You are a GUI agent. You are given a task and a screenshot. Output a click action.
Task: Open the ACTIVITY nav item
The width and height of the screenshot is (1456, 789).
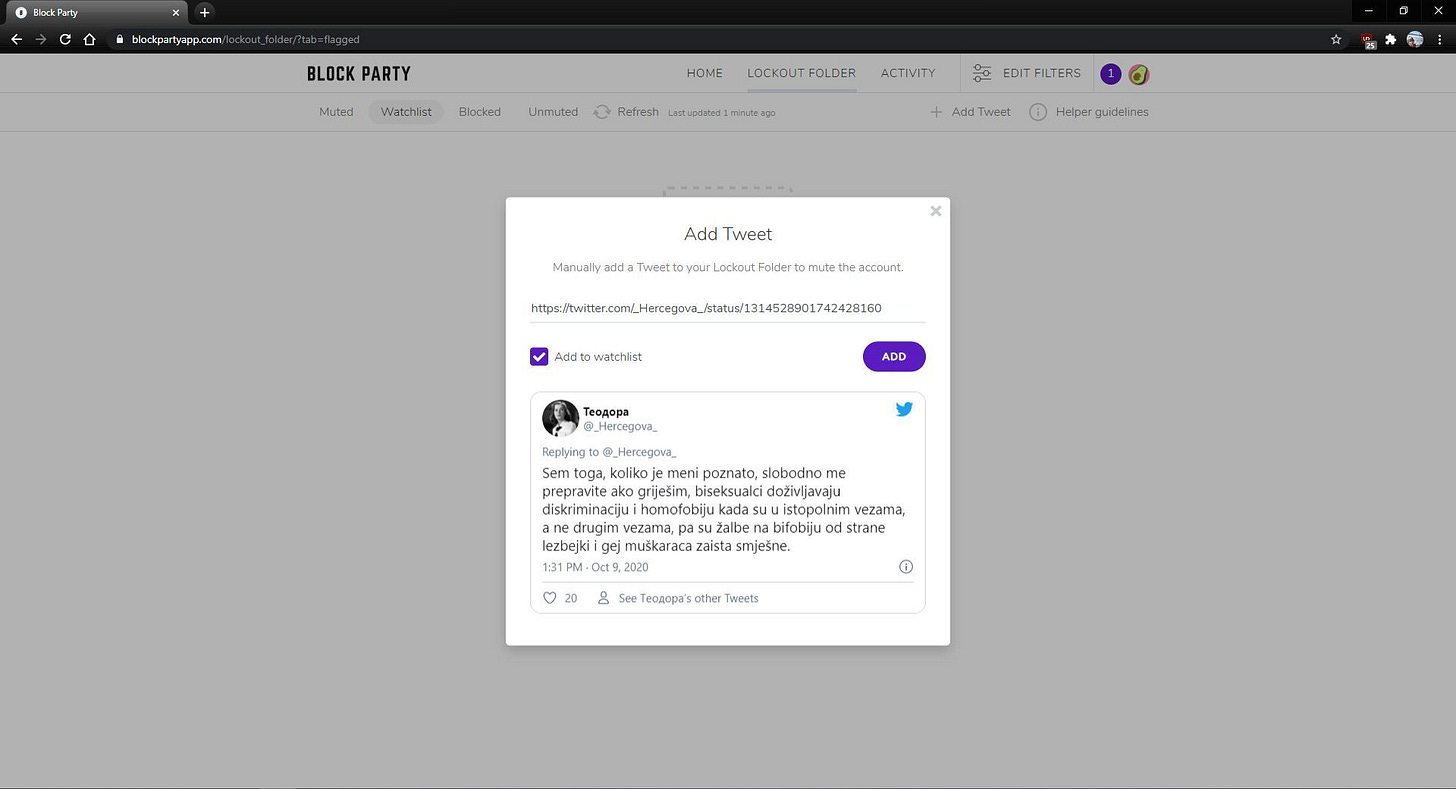pos(908,73)
